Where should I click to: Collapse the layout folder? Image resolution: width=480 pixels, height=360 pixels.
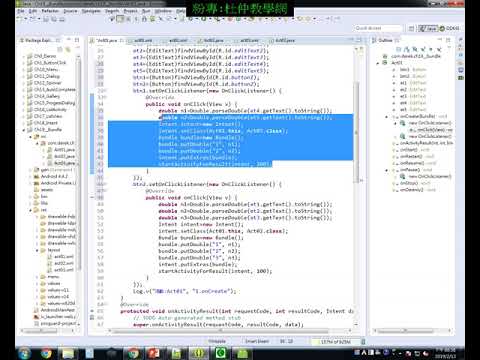tap(37, 250)
